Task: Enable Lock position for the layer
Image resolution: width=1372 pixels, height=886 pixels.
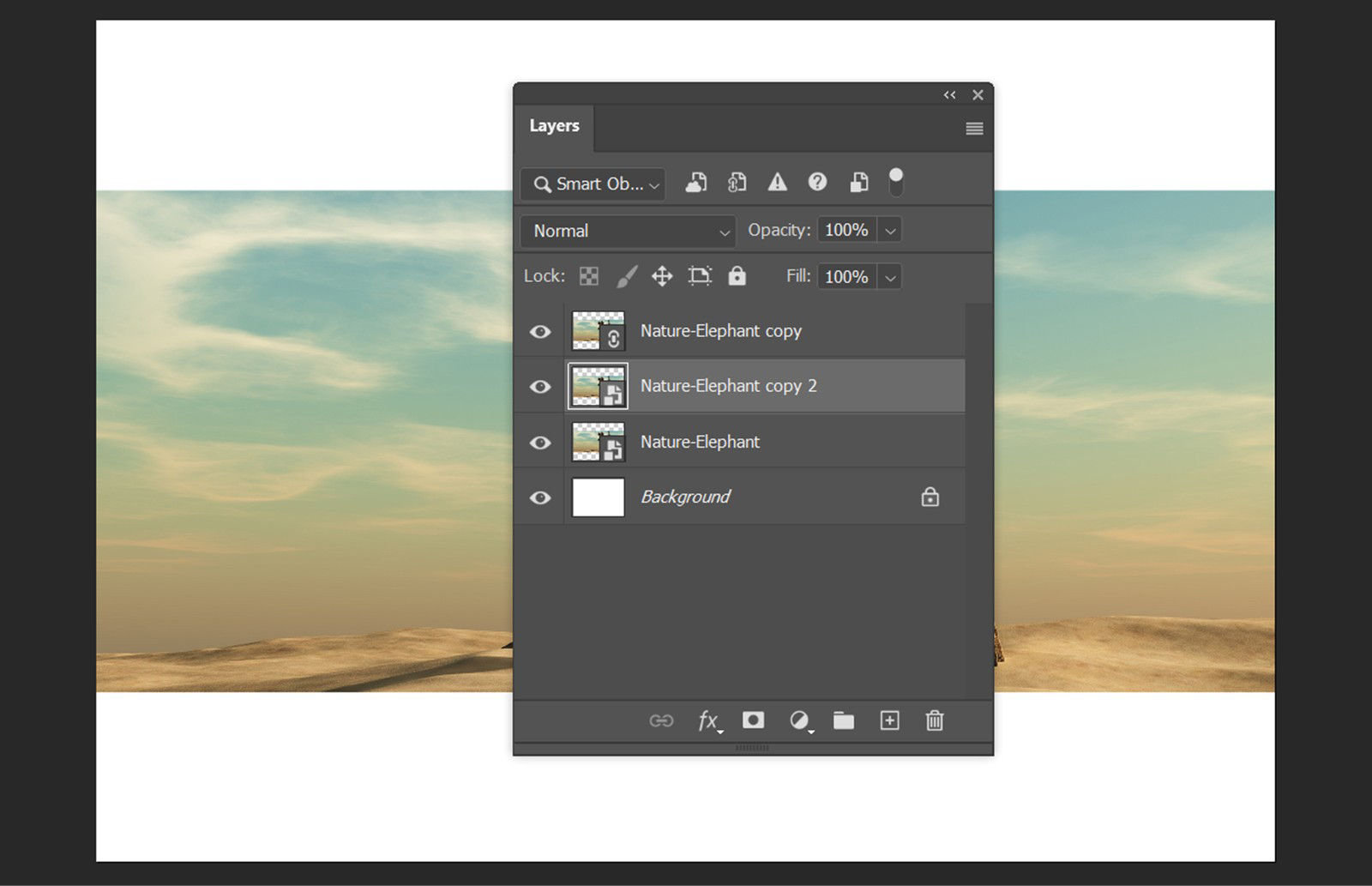Action: coord(661,276)
